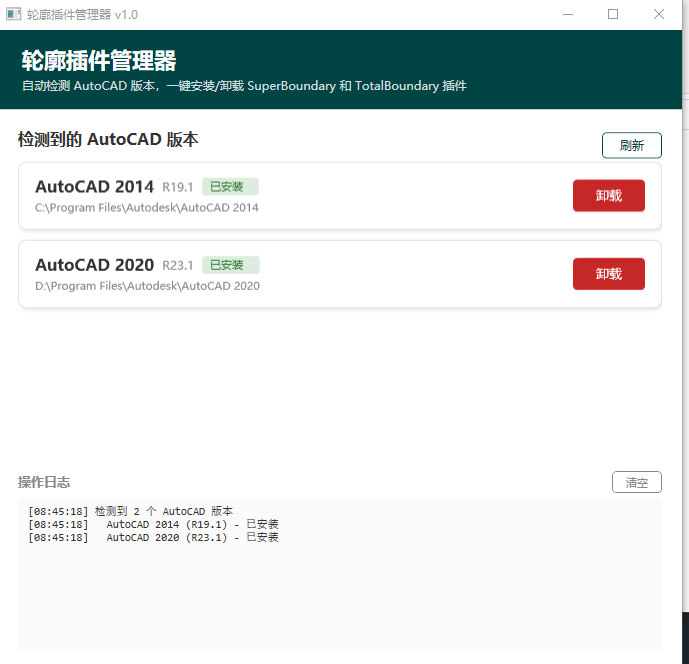Maximize the 轮廓插件管理器 window
This screenshot has height=664, width=689.
[x=613, y=15]
